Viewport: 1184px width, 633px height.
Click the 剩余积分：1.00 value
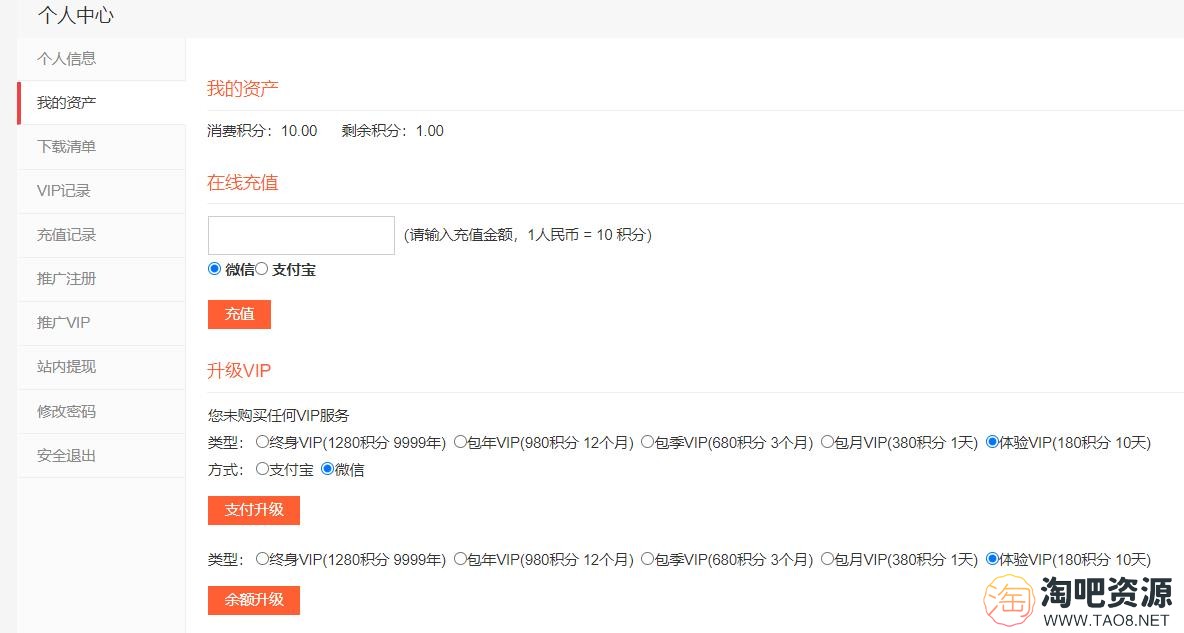(x=393, y=131)
